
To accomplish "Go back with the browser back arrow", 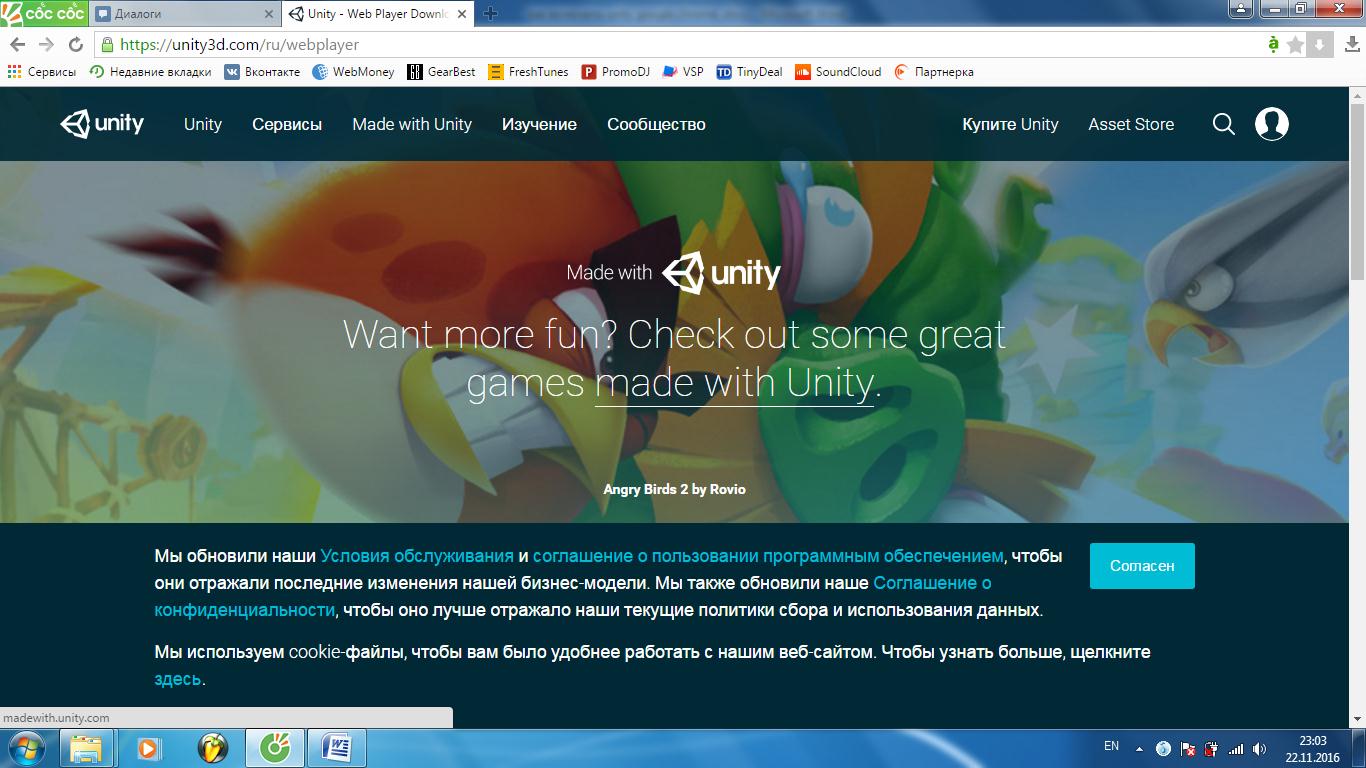I will 17,45.
